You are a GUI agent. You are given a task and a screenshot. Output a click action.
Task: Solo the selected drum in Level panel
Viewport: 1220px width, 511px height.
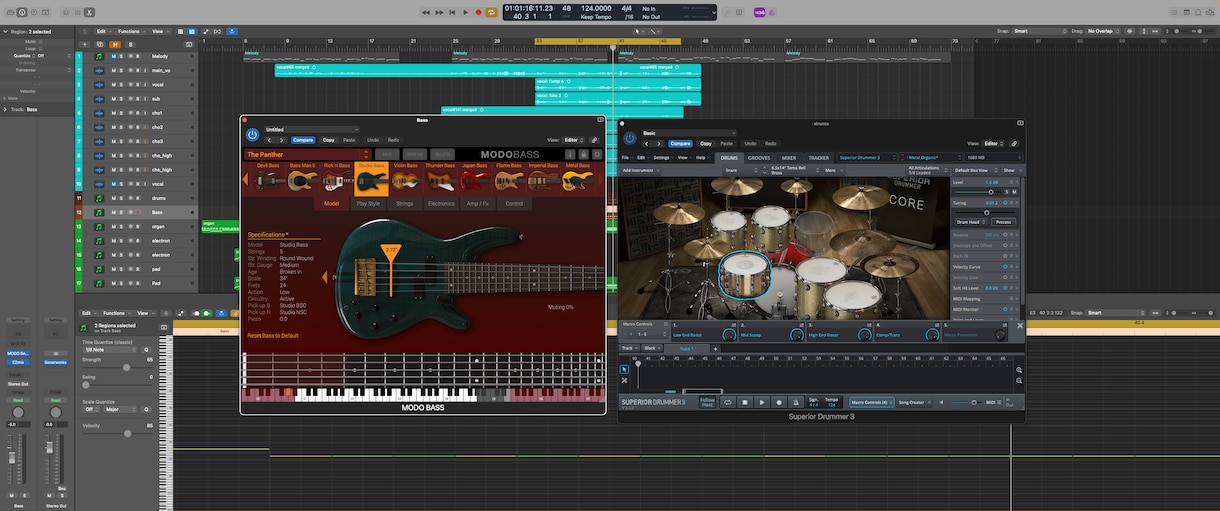click(1006, 192)
